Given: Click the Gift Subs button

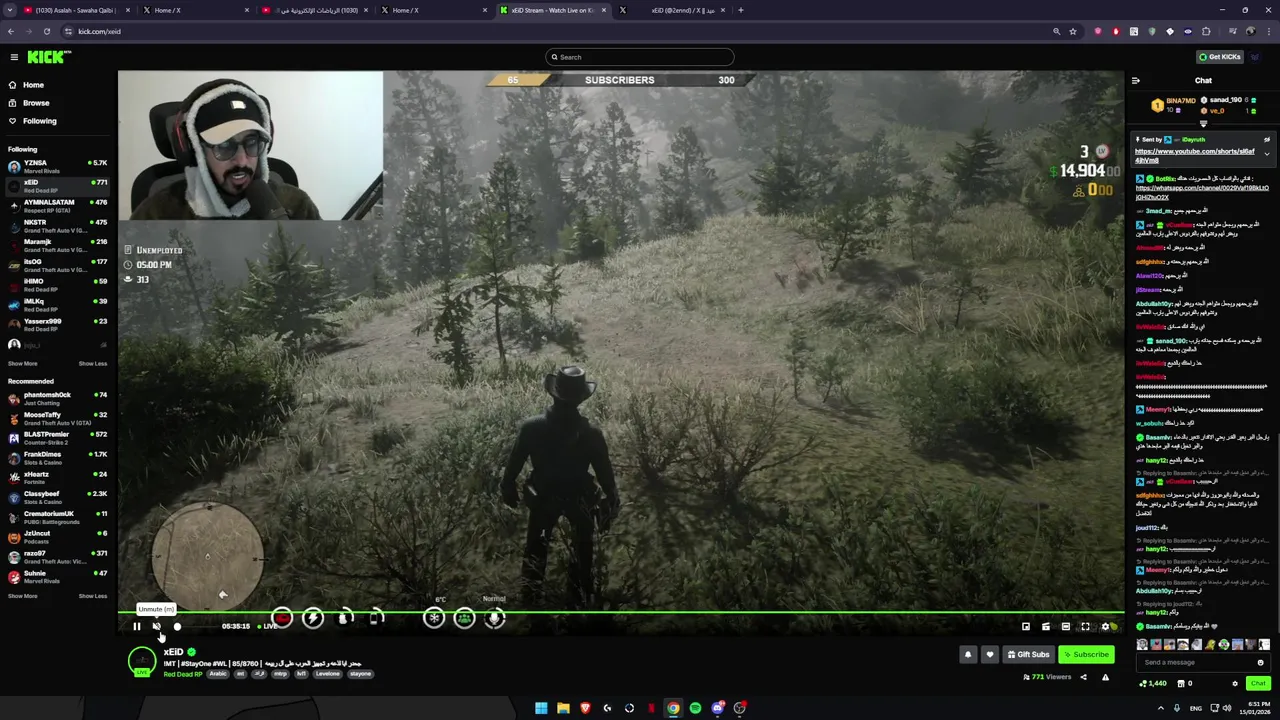Looking at the screenshot, I should [1028, 655].
